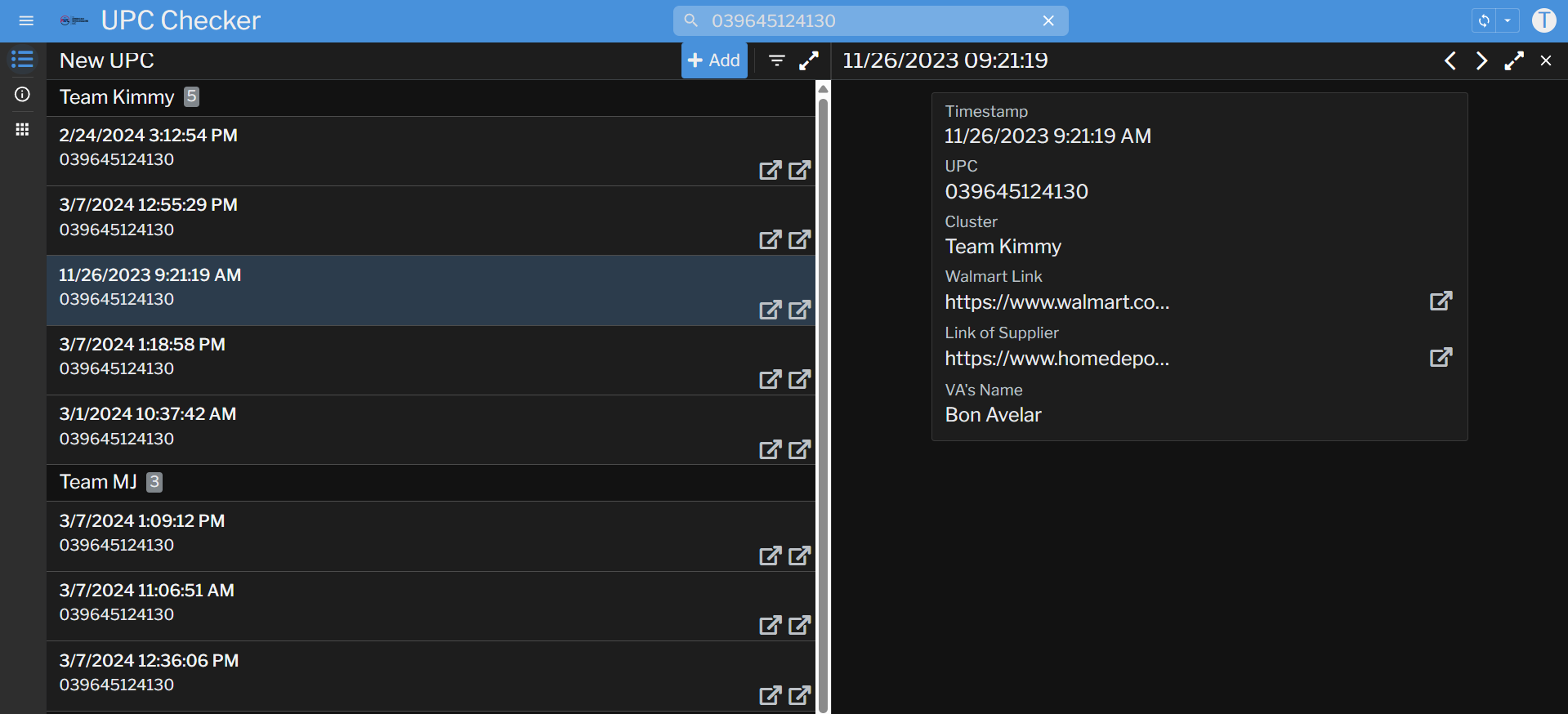Open Link of Supplier external icon
1568x714 pixels.
click(x=1441, y=357)
